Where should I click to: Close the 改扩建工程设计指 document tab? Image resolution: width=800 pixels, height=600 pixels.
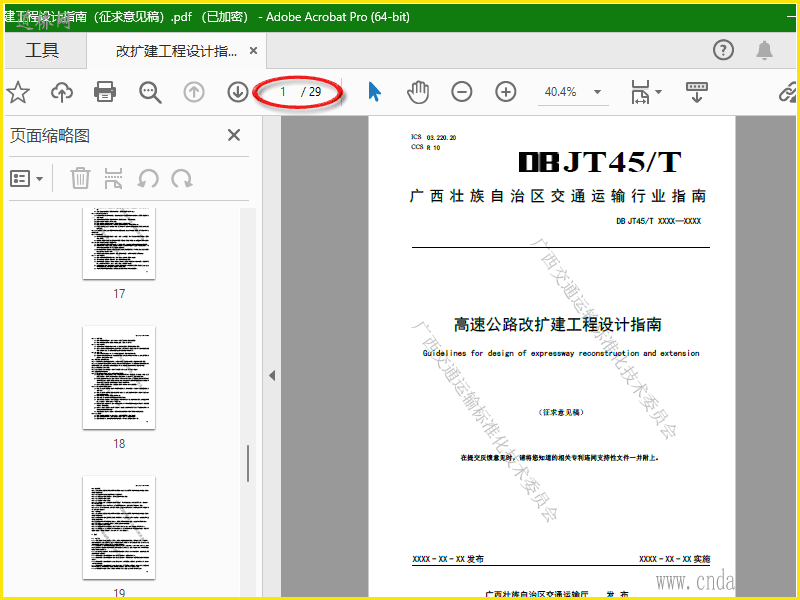253,51
